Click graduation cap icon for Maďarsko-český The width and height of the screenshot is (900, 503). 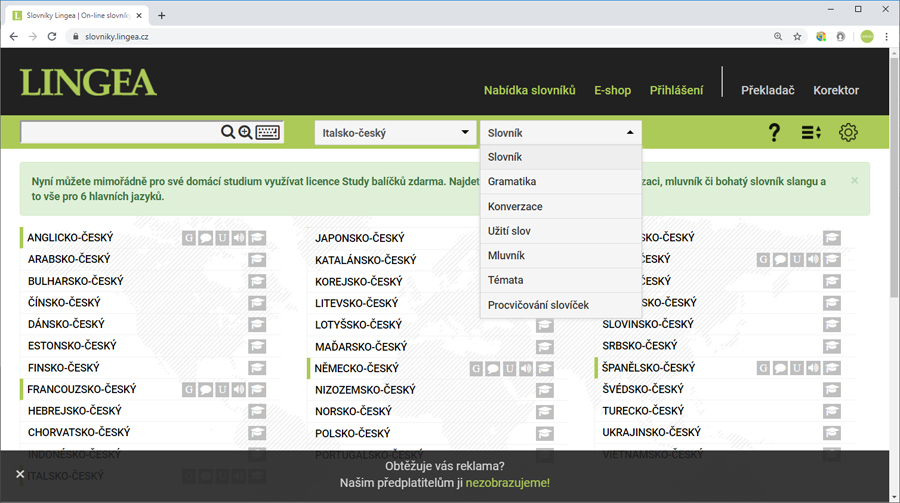(545, 347)
